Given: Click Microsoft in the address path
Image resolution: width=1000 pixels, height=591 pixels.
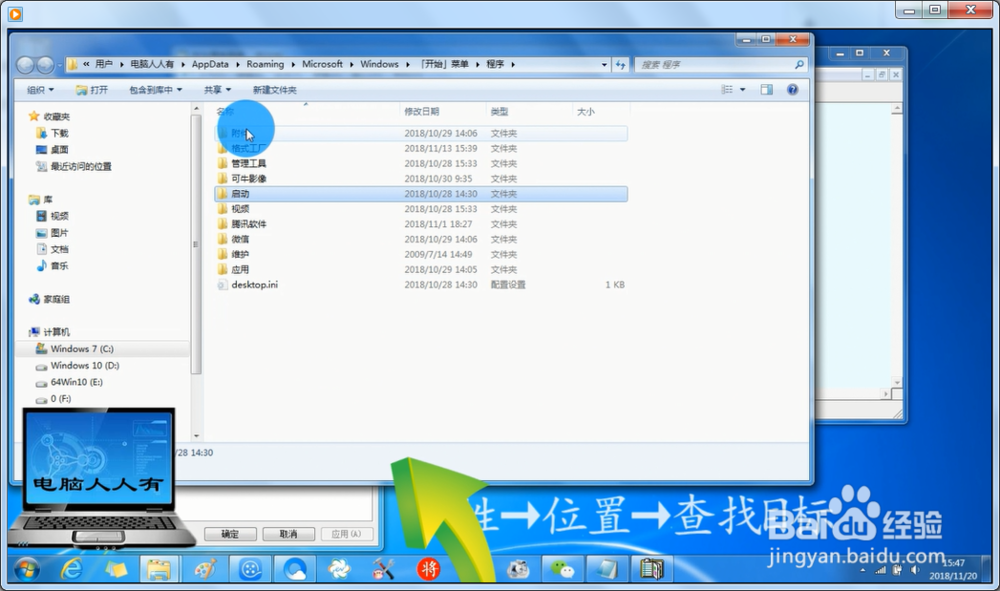Looking at the screenshot, I should point(322,64).
